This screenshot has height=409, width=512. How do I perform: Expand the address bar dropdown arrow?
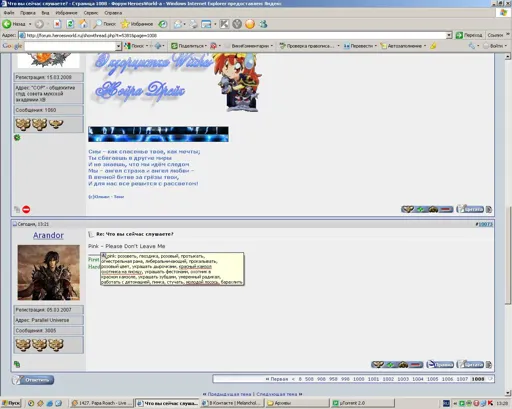pos(449,35)
